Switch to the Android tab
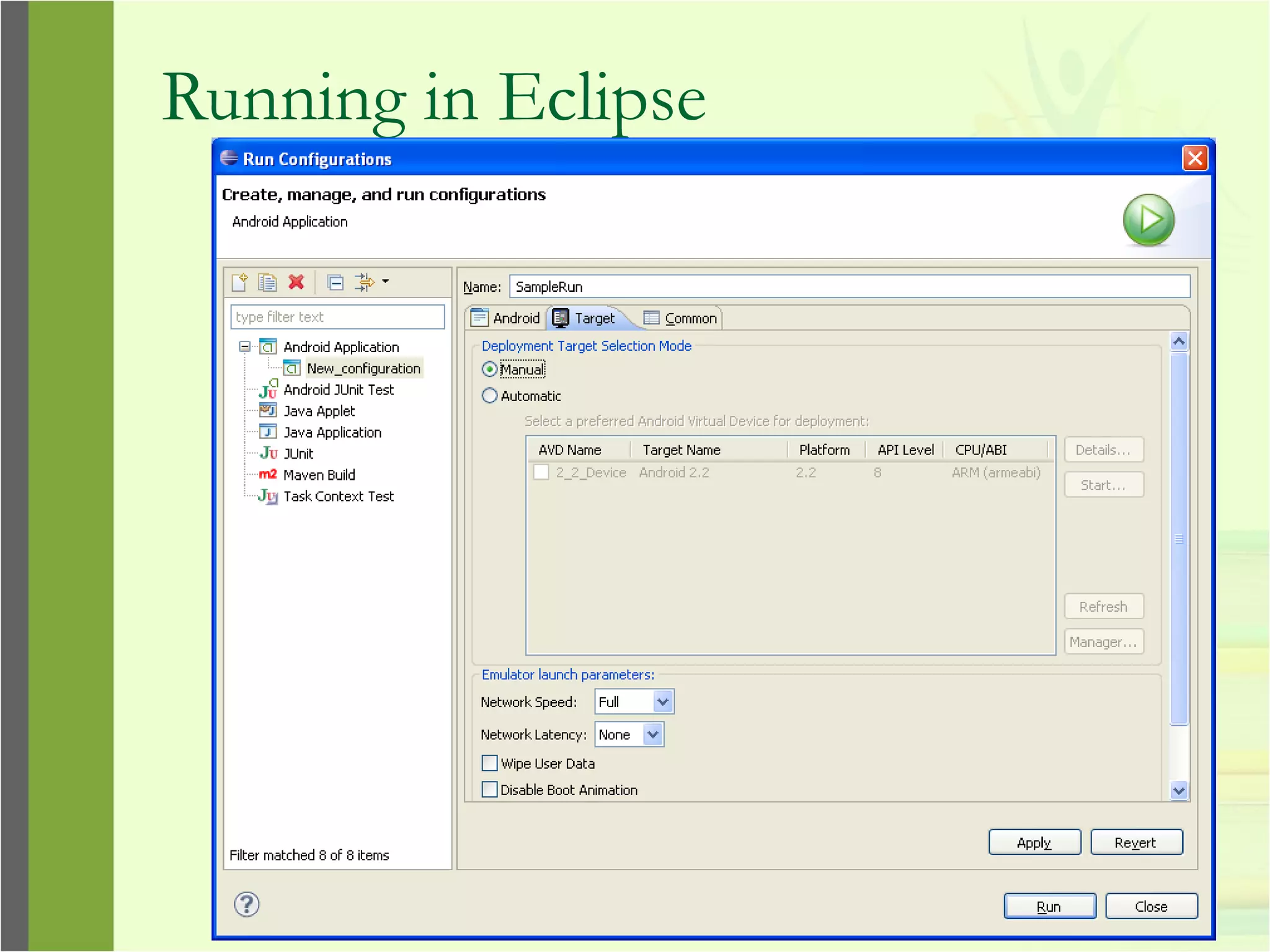The height and width of the screenshot is (952, 1270). tap(506, 318)
